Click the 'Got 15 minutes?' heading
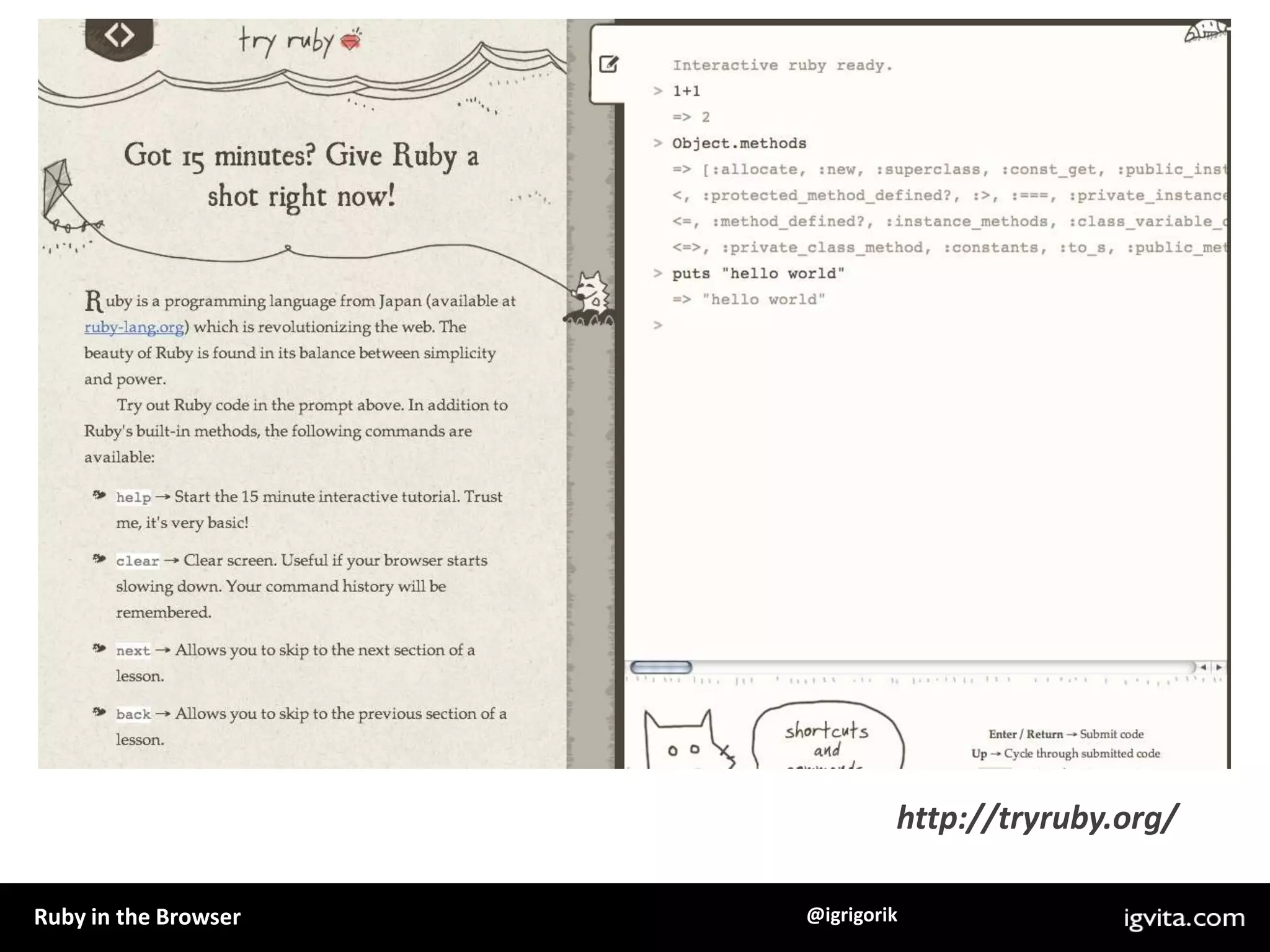The height and width of the screenshot is (952, 1270). click(x=301, y=175)
